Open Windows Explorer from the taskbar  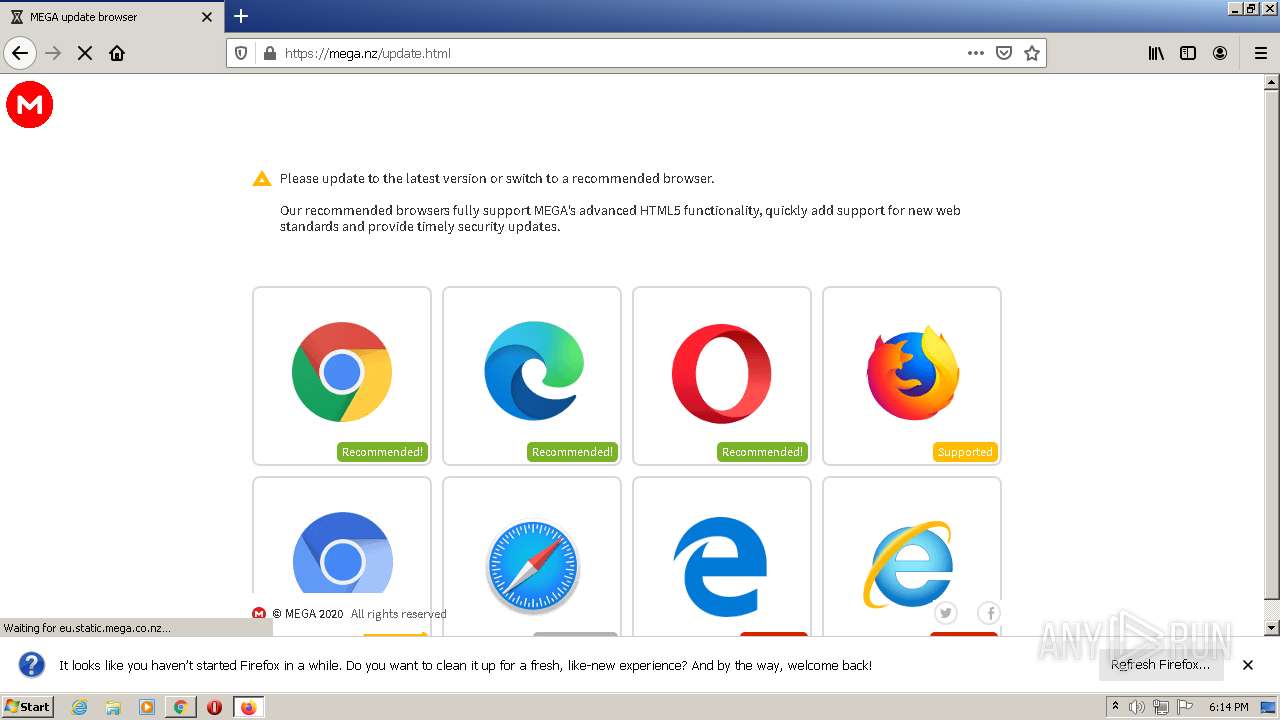(113, 707)
